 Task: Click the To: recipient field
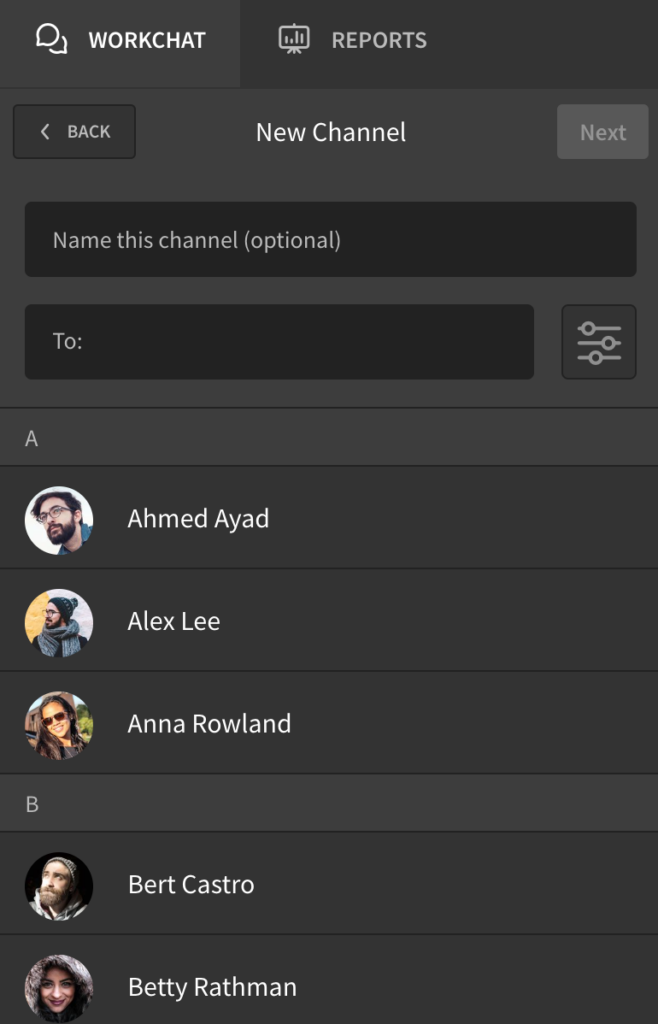(279, 342)
